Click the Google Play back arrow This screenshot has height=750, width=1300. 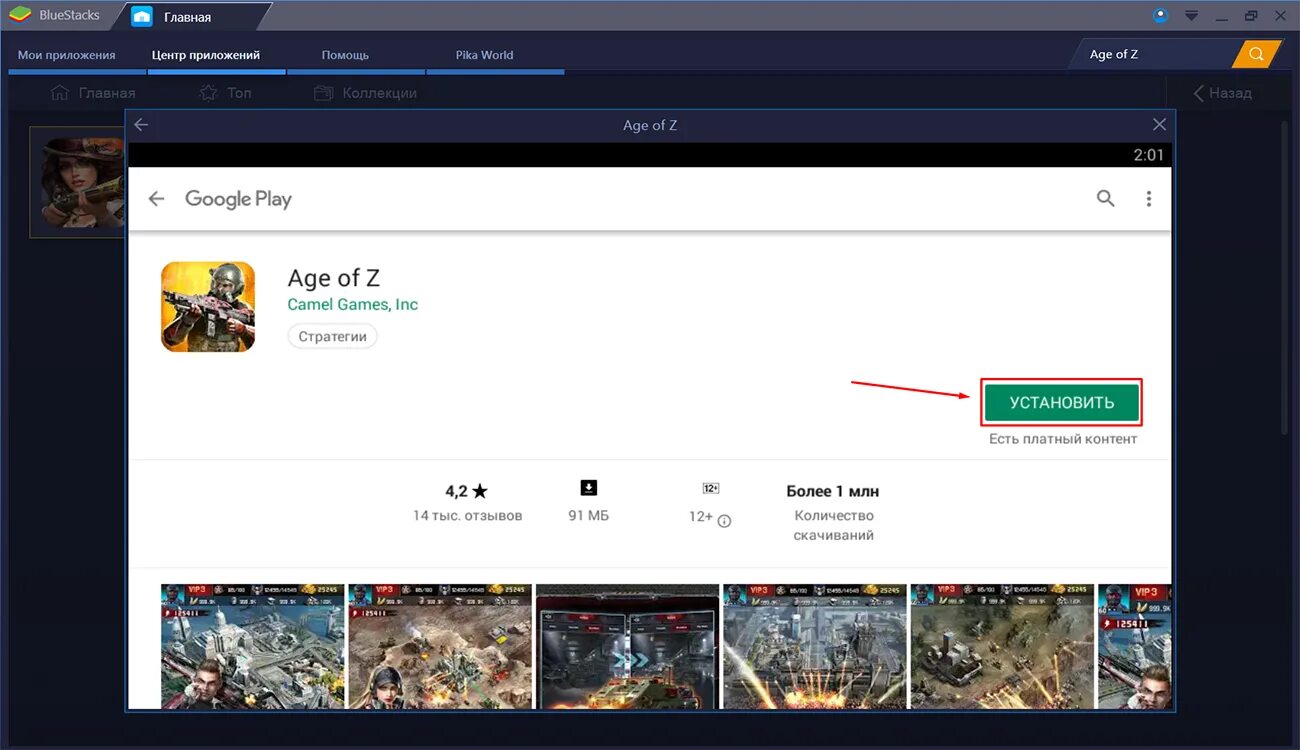point(156,199)
